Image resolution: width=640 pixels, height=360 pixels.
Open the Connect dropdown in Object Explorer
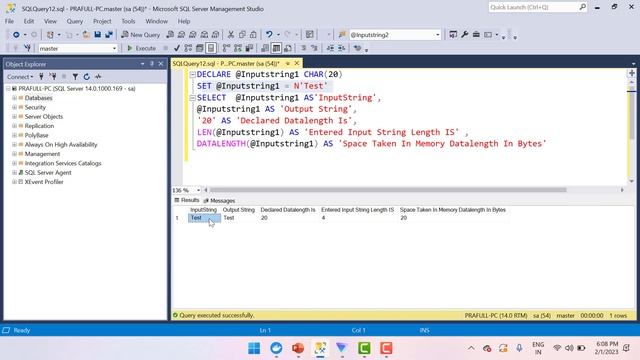click(x=20, y=77)
